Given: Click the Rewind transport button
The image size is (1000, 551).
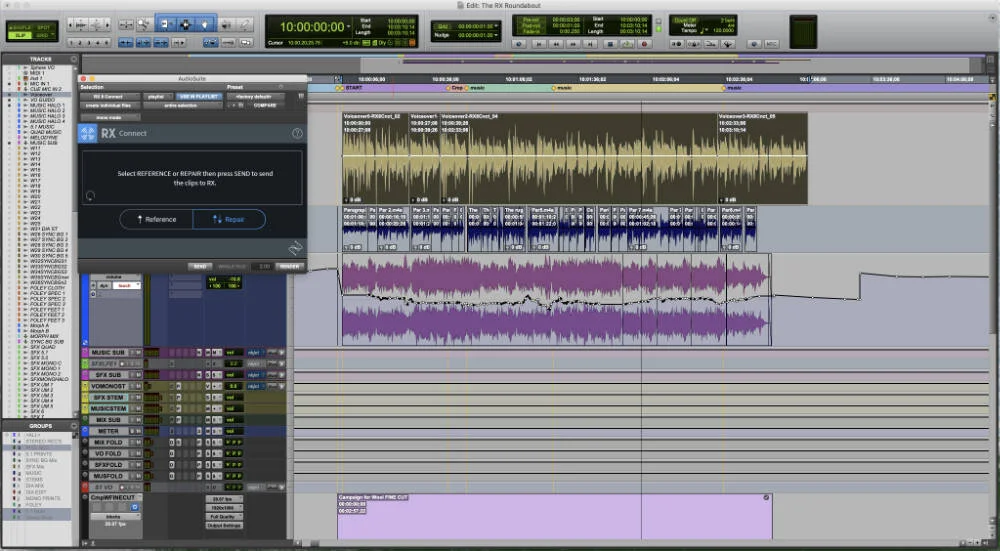Looking at the screenshot, I should tap(556, 44).
